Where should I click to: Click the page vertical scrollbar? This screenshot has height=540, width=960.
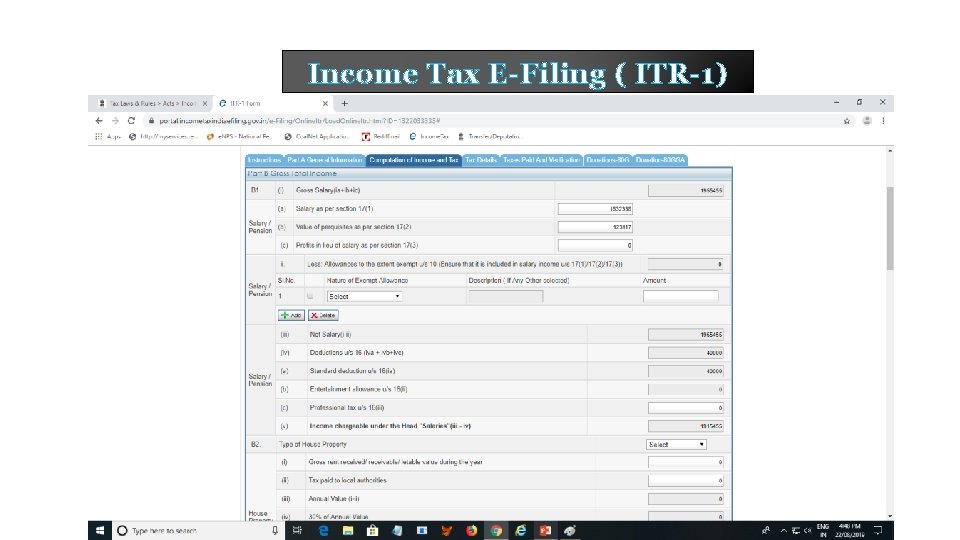[x=890, y=228]
